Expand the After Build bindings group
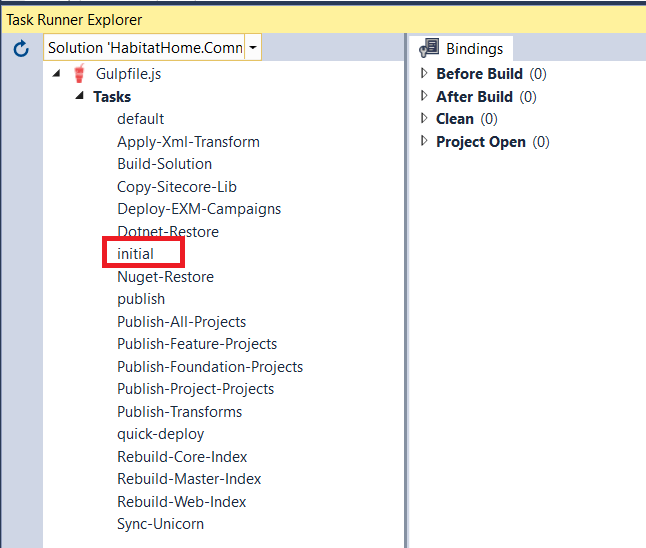The height and width of the screenshot is (548, 646). [424, 97]
